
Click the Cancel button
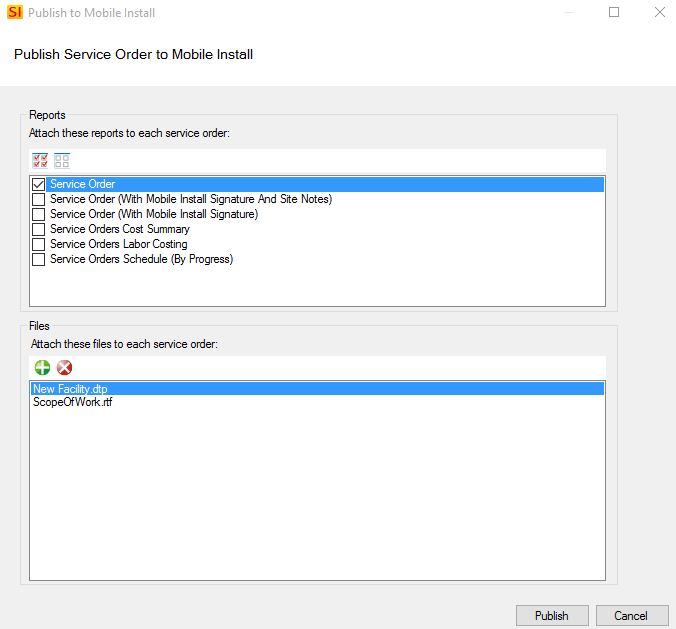pos(631,616)
